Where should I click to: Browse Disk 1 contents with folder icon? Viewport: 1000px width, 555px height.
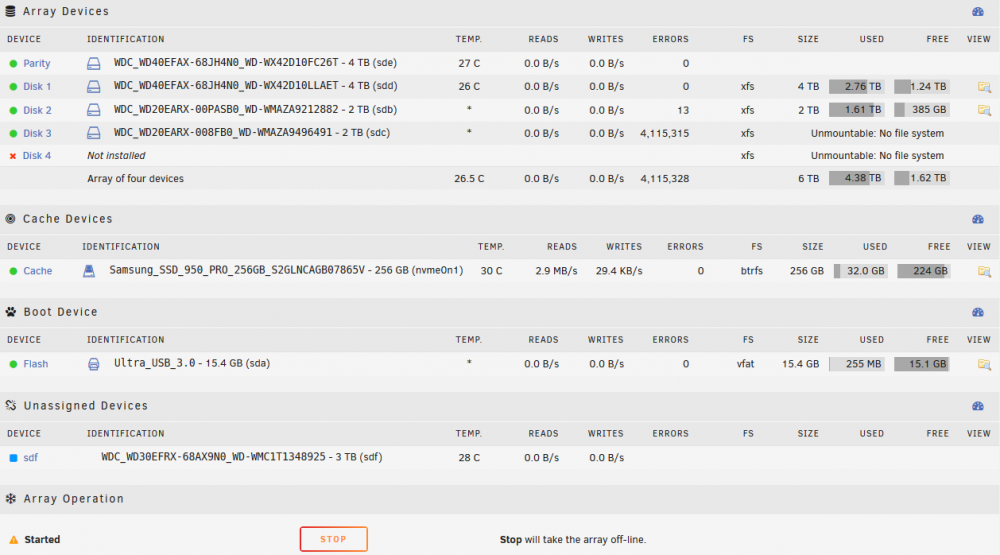pyautogui.click(x=984, y=87)
